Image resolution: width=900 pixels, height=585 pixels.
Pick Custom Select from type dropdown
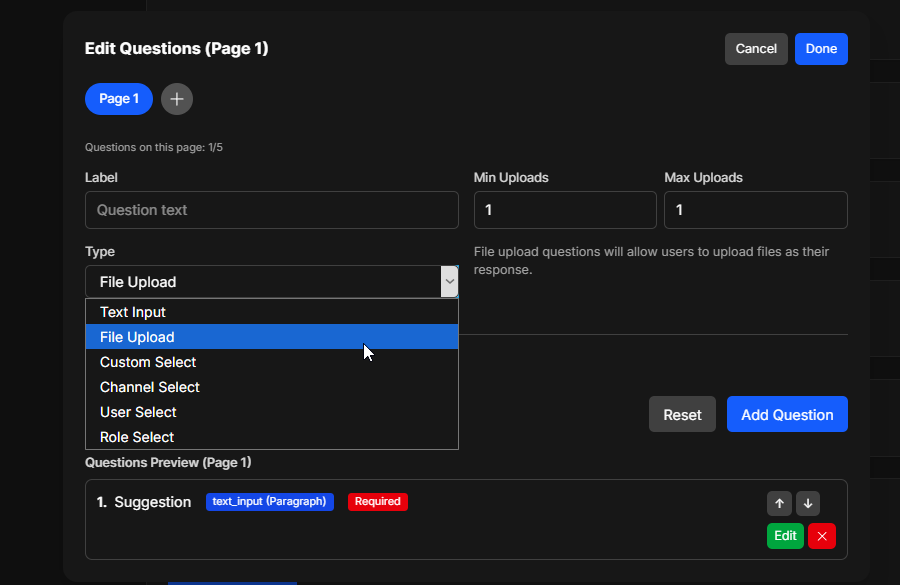(x=148, y=362)
